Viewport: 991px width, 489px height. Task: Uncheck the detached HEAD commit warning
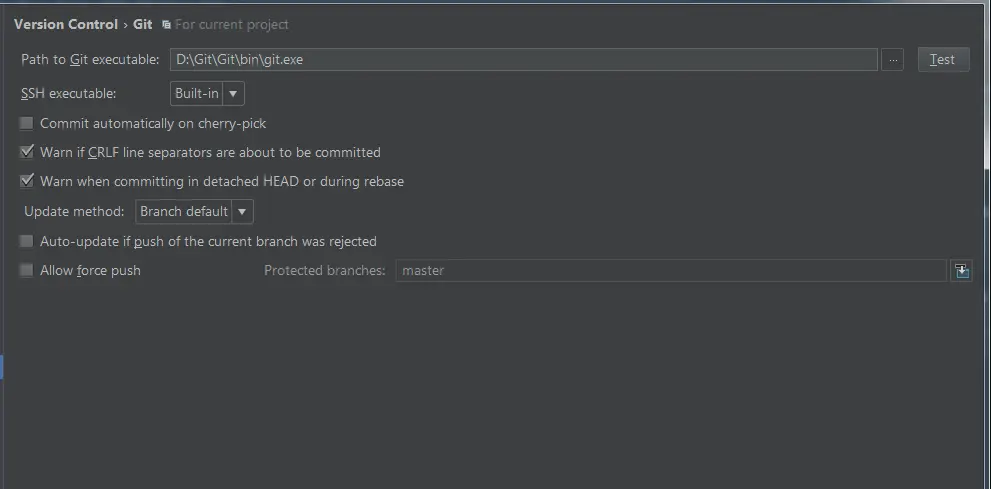point(27,182)
